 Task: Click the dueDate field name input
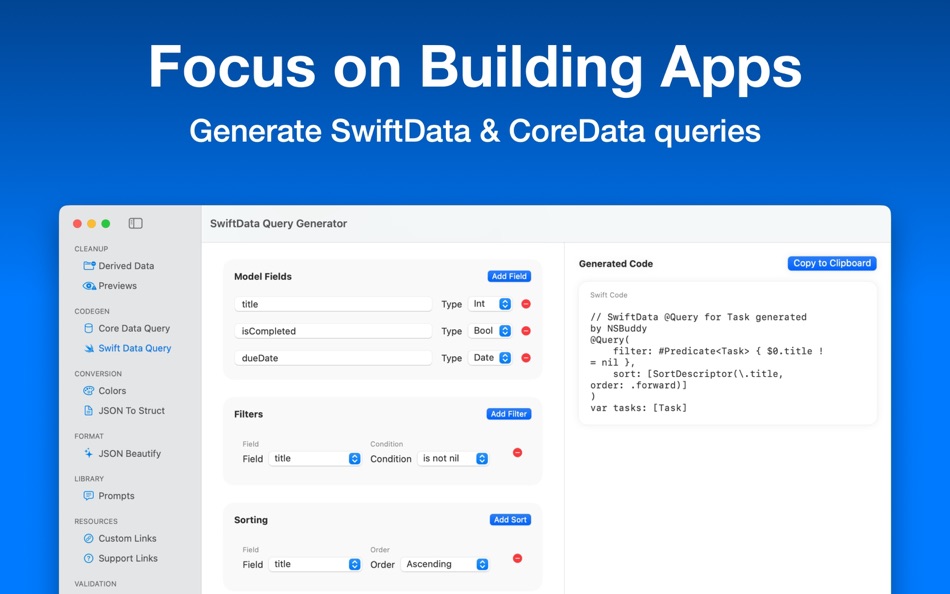(333, 358)
